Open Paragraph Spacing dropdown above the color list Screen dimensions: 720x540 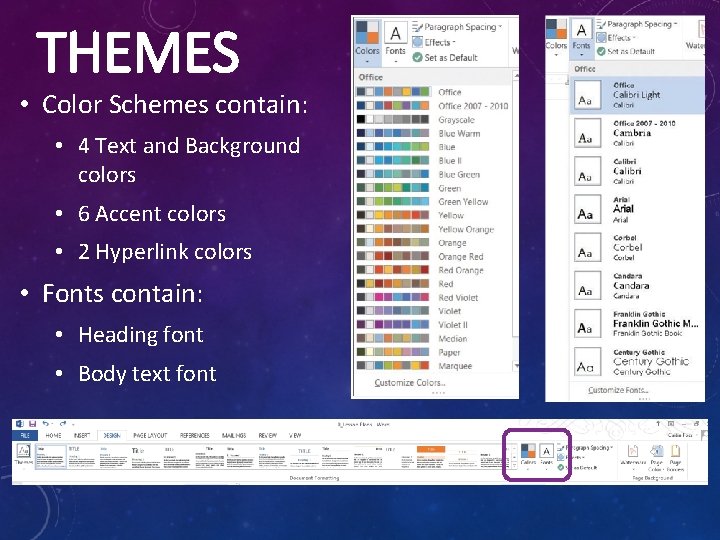(x=457, y=27)
